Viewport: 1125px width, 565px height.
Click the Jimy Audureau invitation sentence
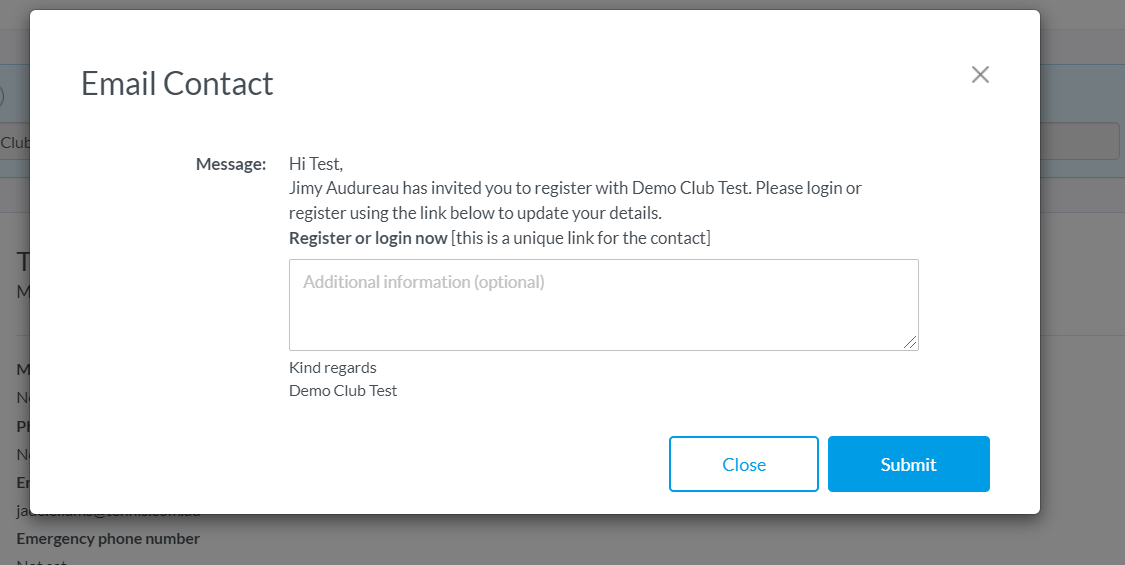(x=575, y=200)
